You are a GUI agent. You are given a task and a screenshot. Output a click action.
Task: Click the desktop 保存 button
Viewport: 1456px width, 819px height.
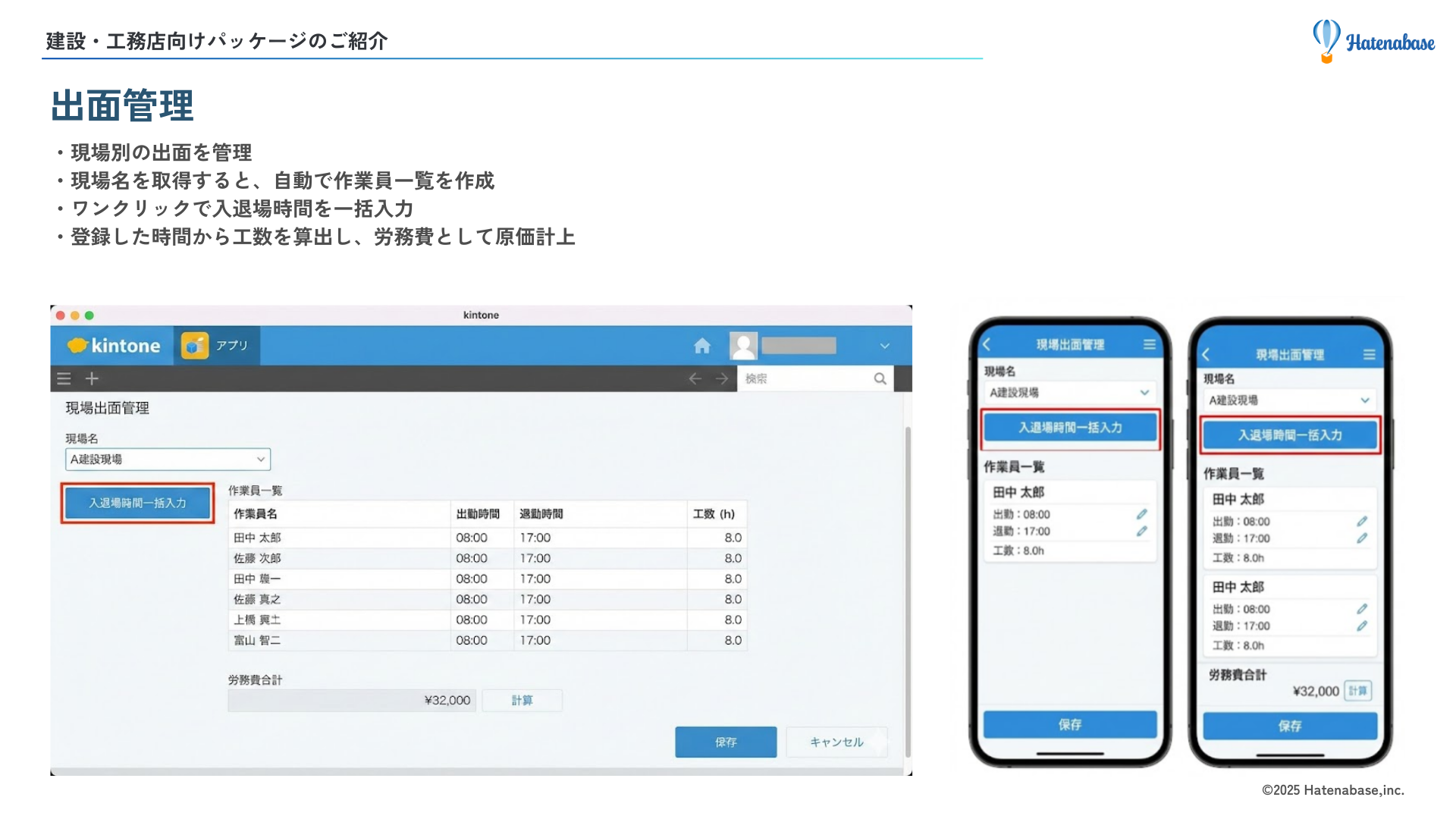coord(726,742)
